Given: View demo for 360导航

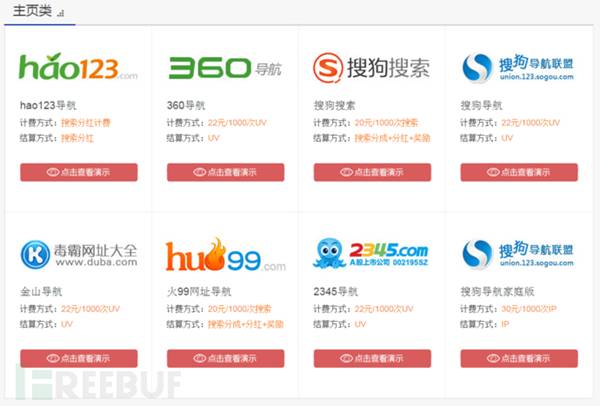Looking at the screenshot, I should (225, 172).
